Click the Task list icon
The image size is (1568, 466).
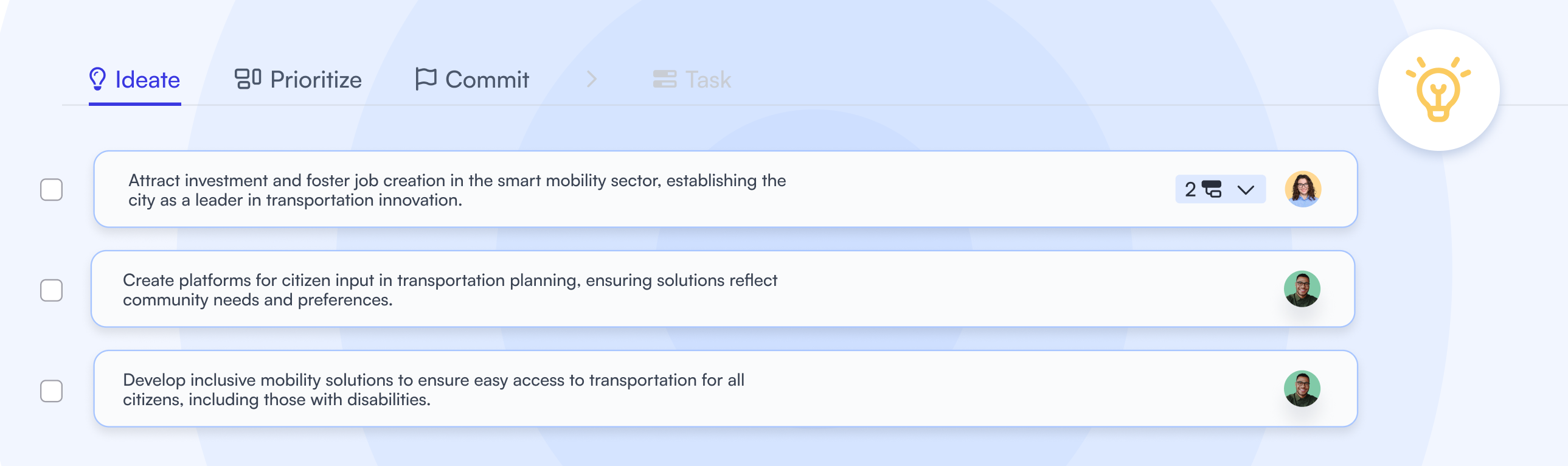[666, 79]
